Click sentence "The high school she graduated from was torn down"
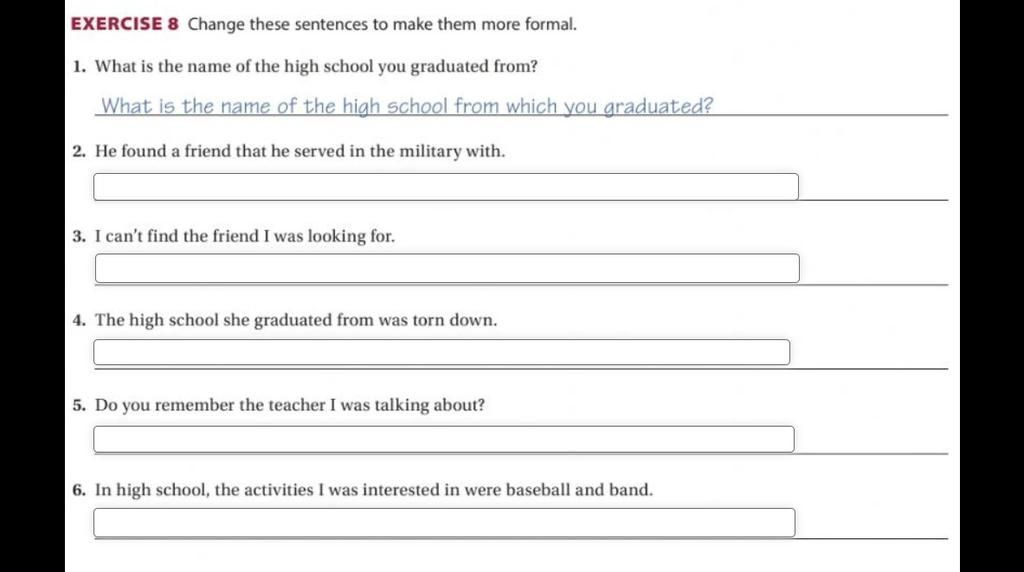 click(296, 321)
